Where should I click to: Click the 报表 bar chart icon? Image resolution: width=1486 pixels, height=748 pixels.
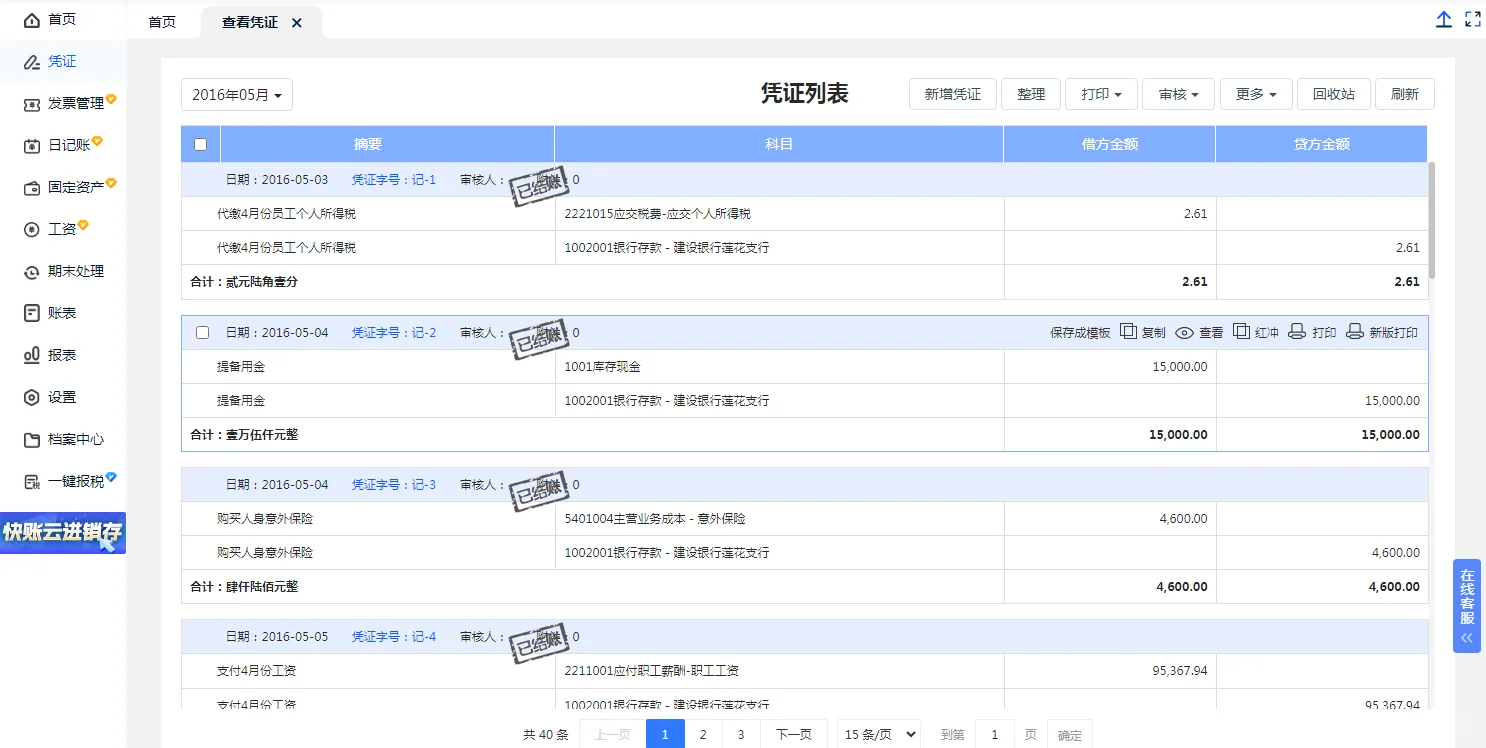click(32, 355)
